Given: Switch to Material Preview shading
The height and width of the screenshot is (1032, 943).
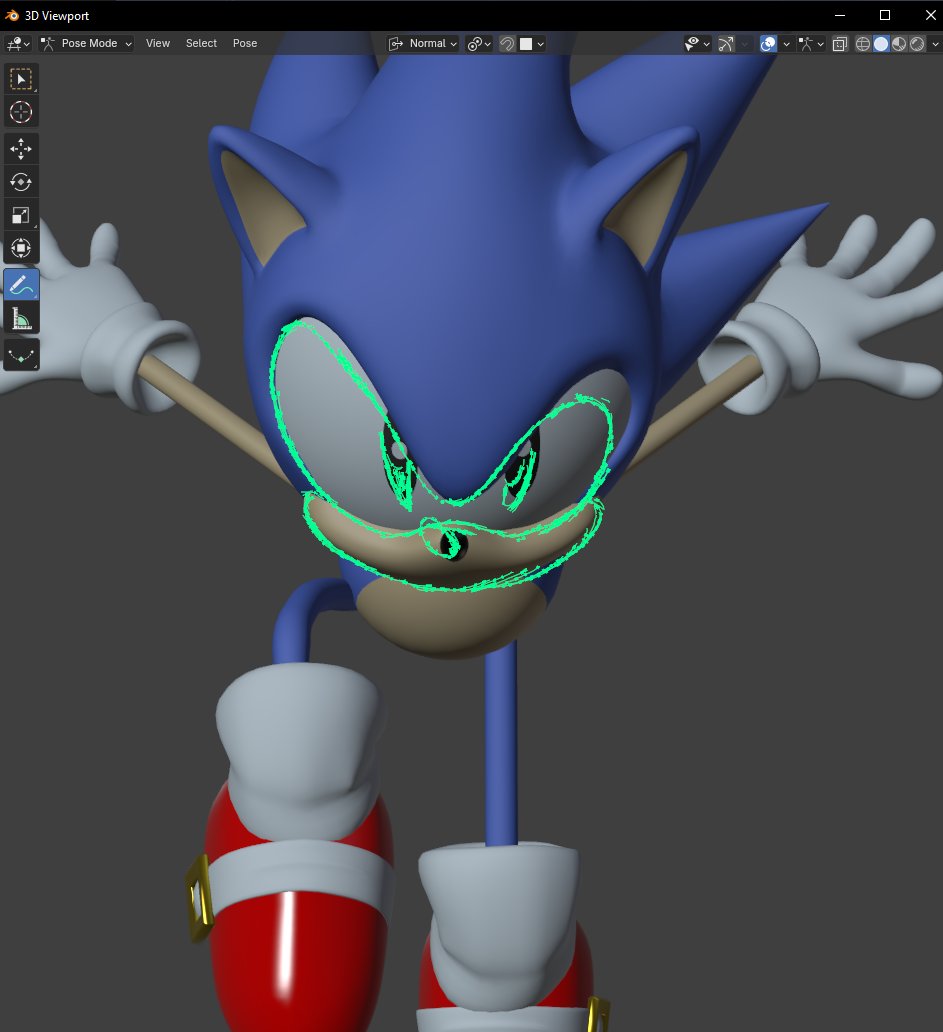Looking at the screenshot, I should click(x=899, y=43).
